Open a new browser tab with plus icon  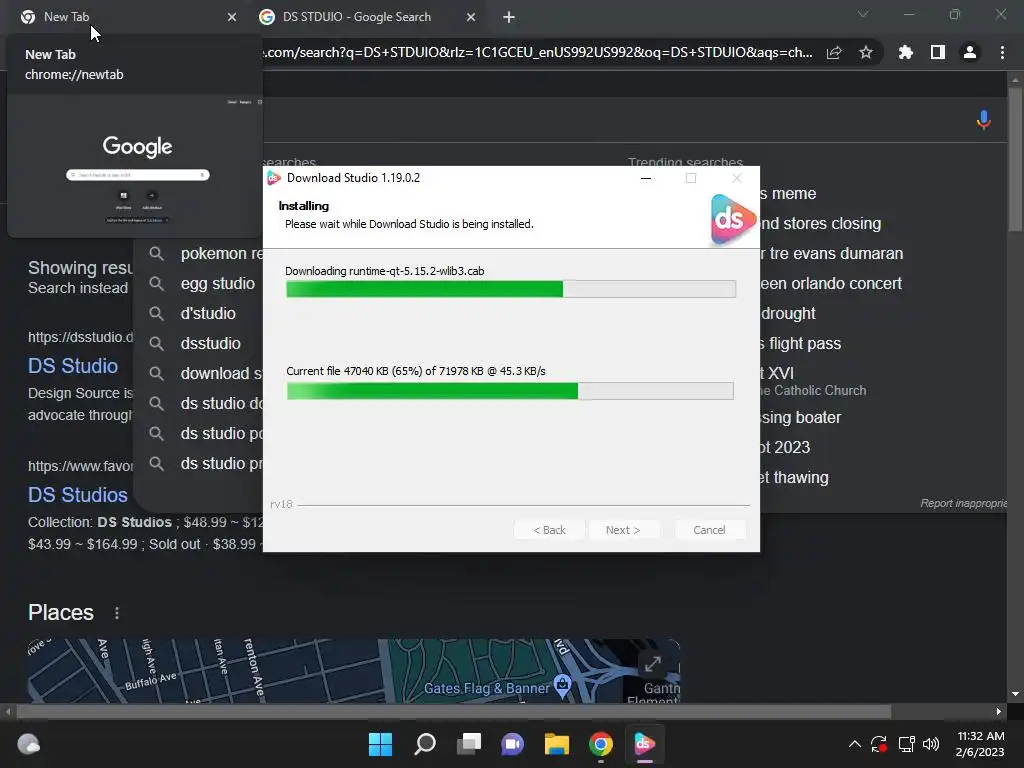pyautogui.click(x=509, y=17)
